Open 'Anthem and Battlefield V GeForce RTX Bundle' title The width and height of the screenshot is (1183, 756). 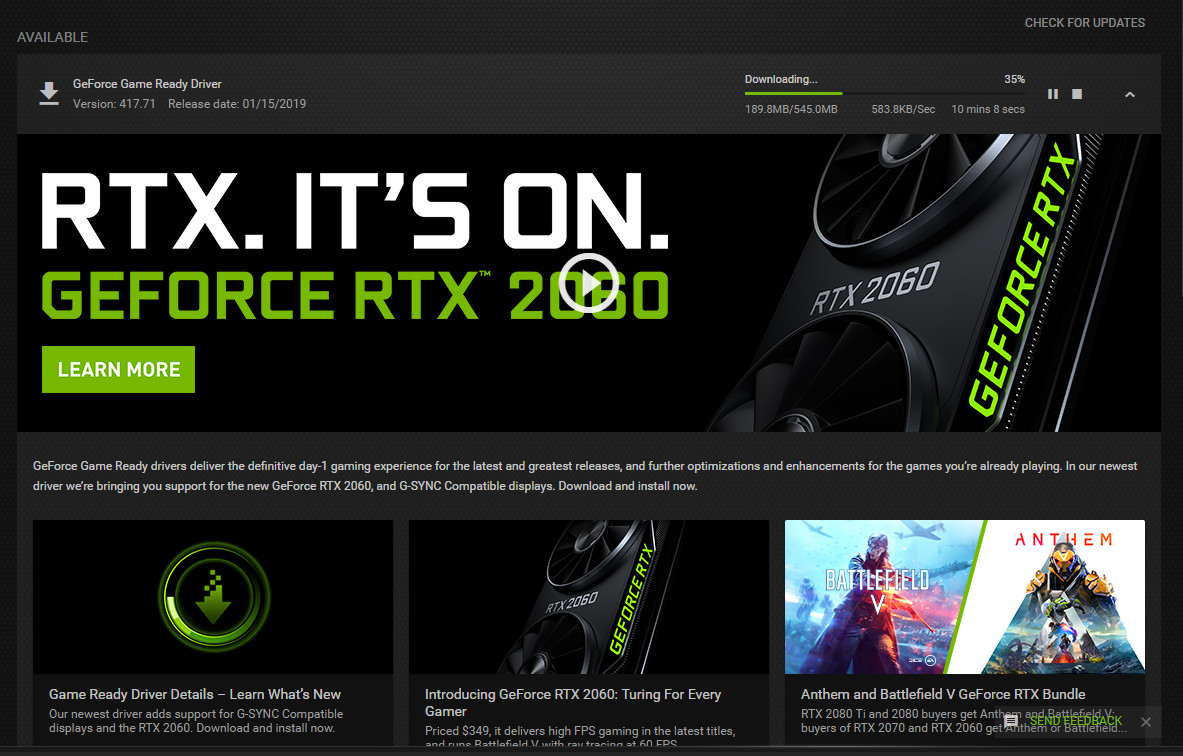tap(943, 694)
